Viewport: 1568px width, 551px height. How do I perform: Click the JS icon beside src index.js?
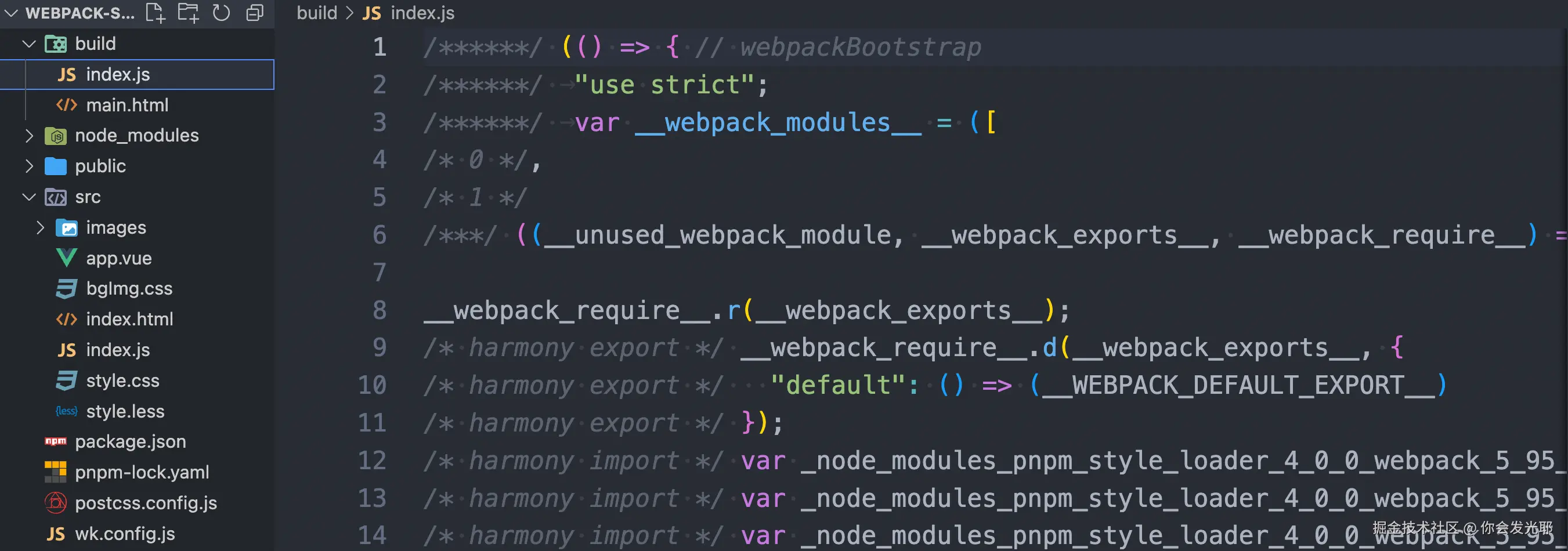point(66,350)
